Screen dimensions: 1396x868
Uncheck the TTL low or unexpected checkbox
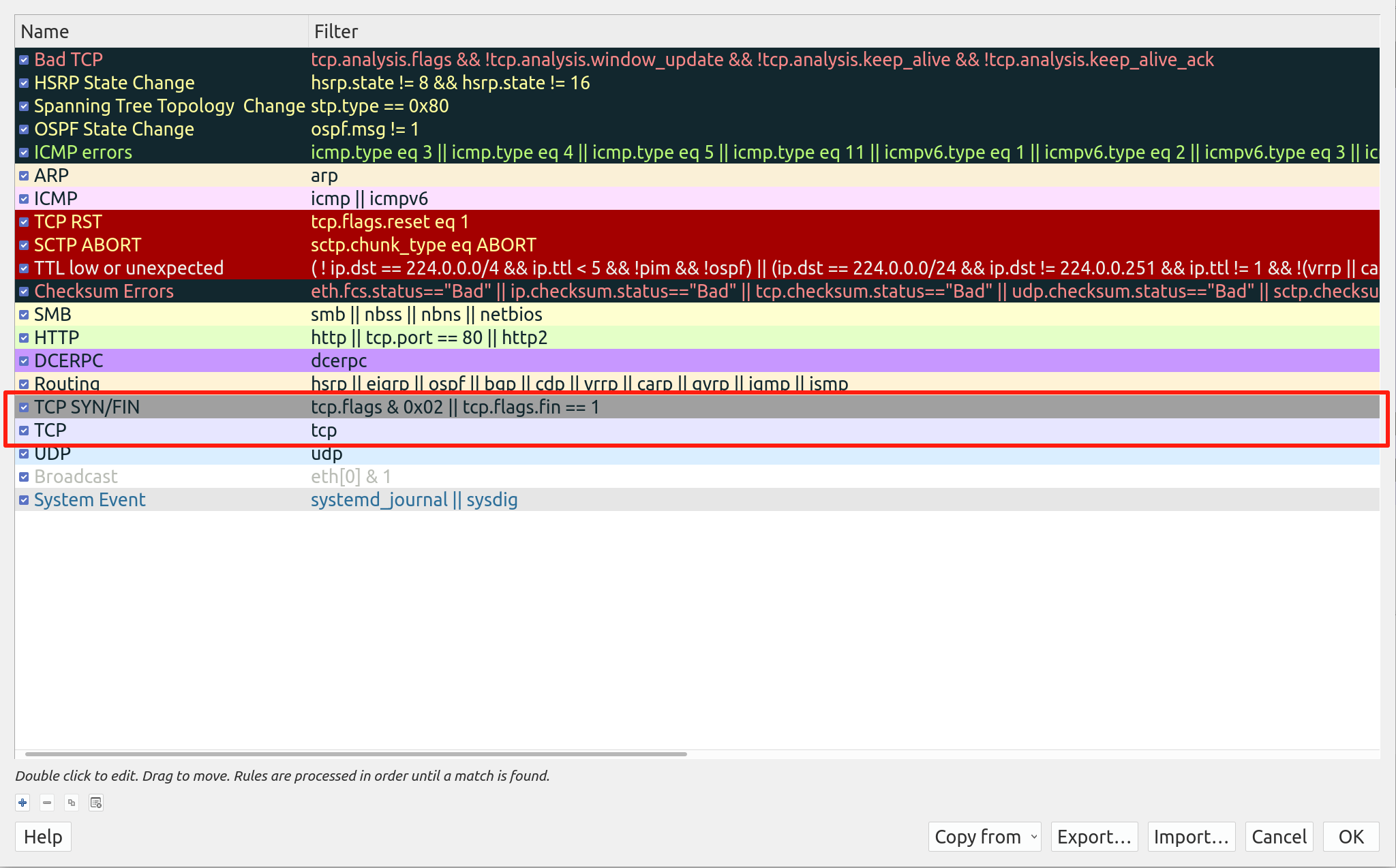point(24,268)
